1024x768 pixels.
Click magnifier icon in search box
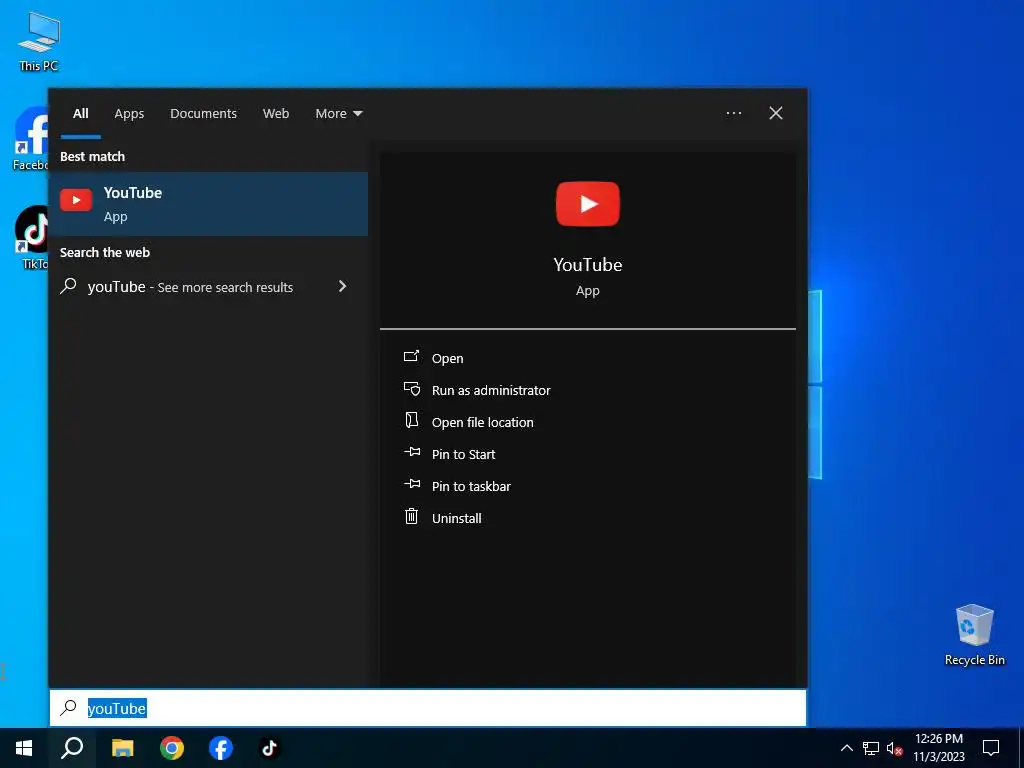tap(69, 707)
